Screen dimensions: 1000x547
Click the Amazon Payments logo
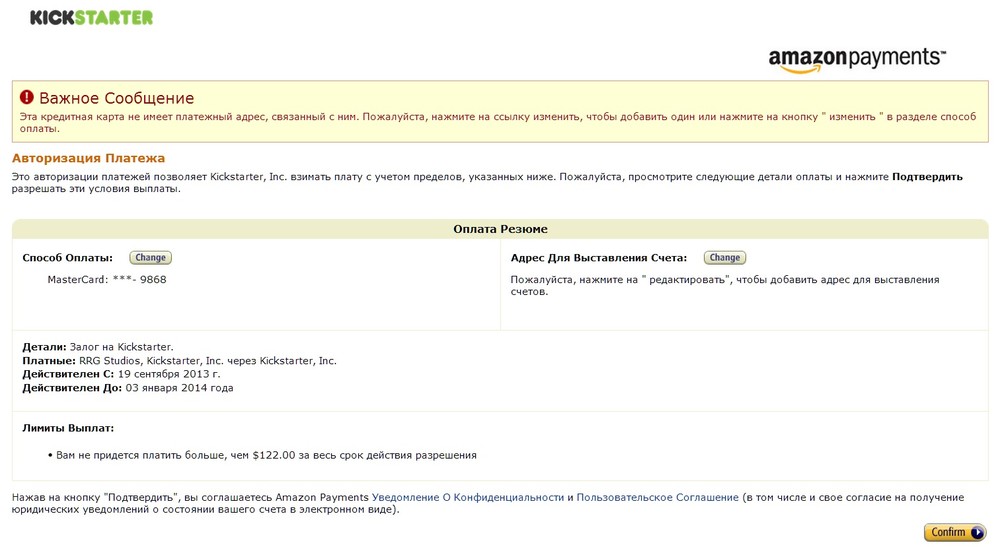857,59
